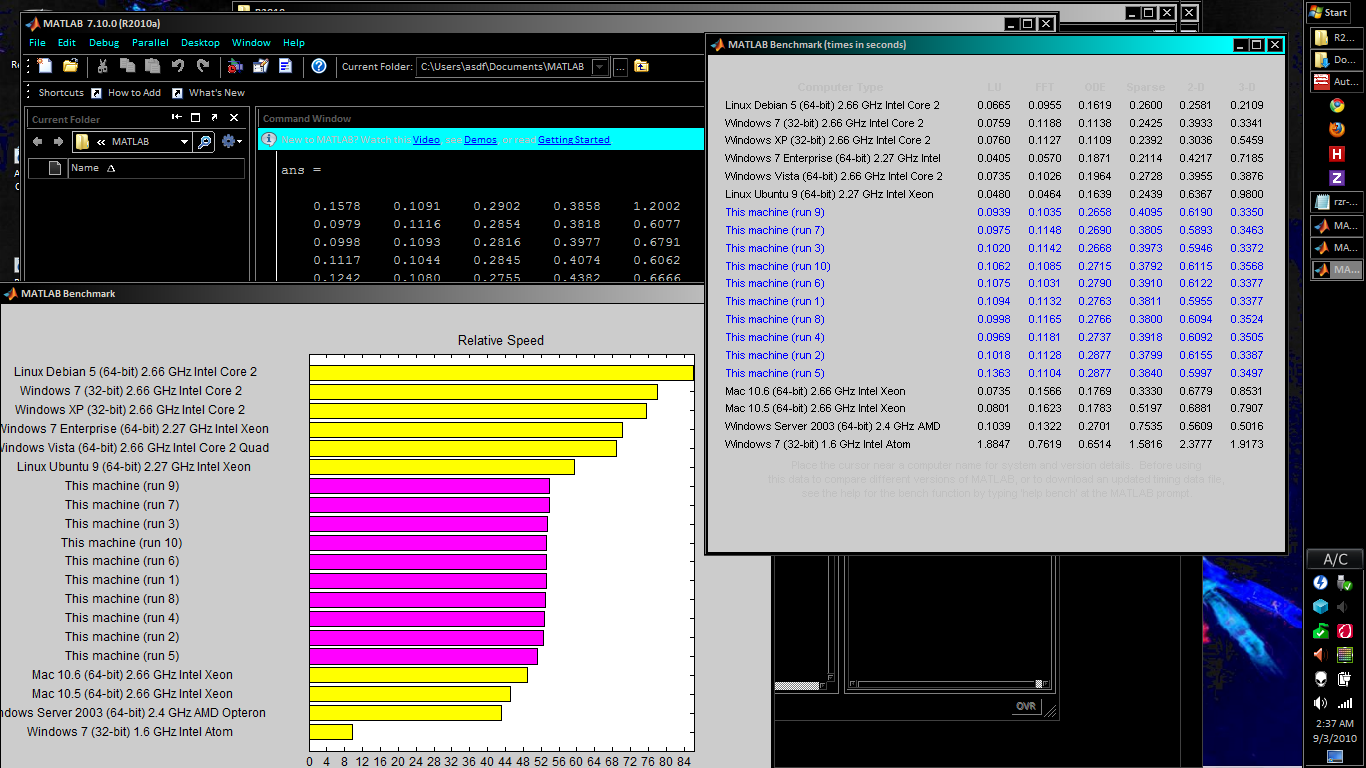Open the Window menu
Image resolution: width=1366 pixels, height=768 pixels.
(251, 43)
